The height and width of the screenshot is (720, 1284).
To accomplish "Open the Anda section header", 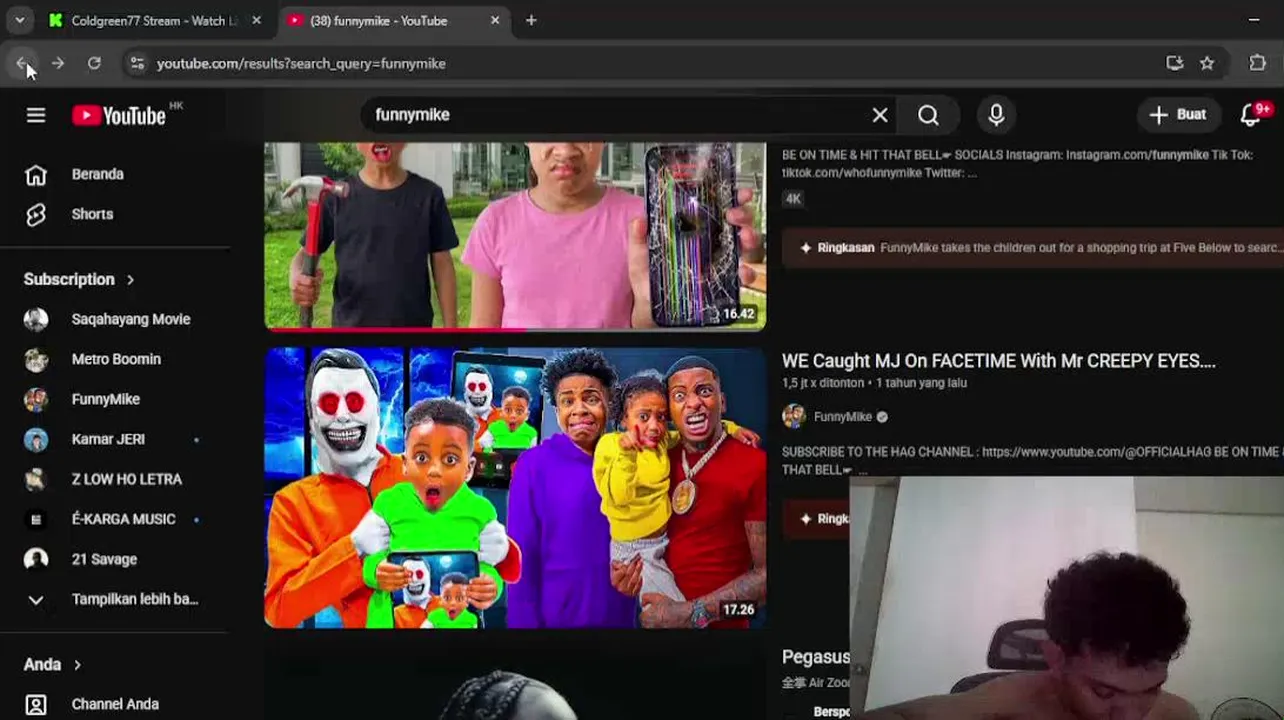I will pos(52,664).
